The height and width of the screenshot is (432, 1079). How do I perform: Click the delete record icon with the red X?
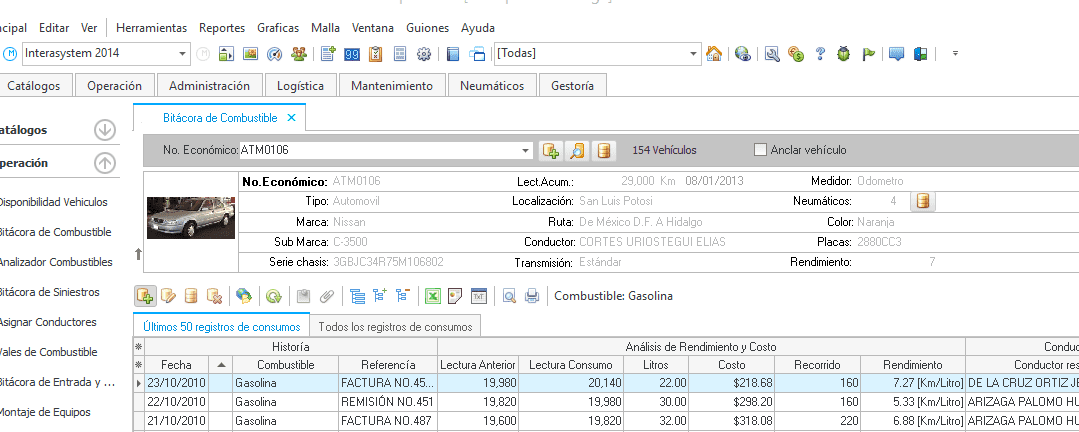tap(214, 296)
